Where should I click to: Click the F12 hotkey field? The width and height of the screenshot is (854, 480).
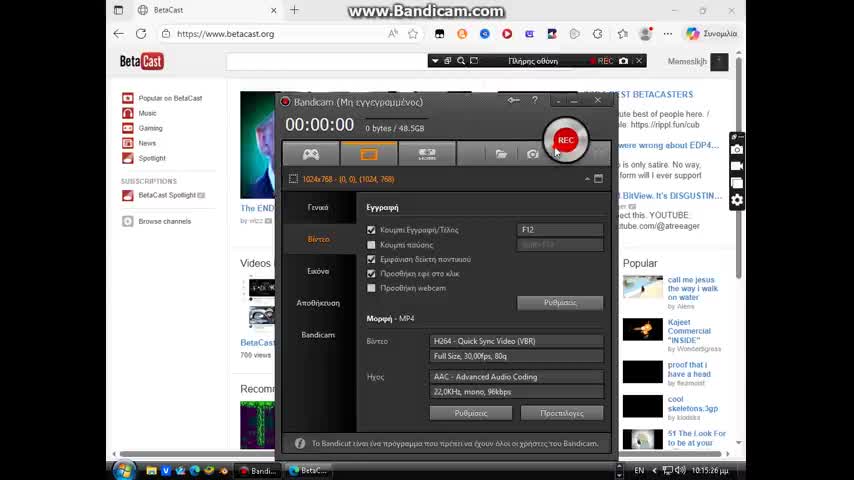click(x=560, y=230)
